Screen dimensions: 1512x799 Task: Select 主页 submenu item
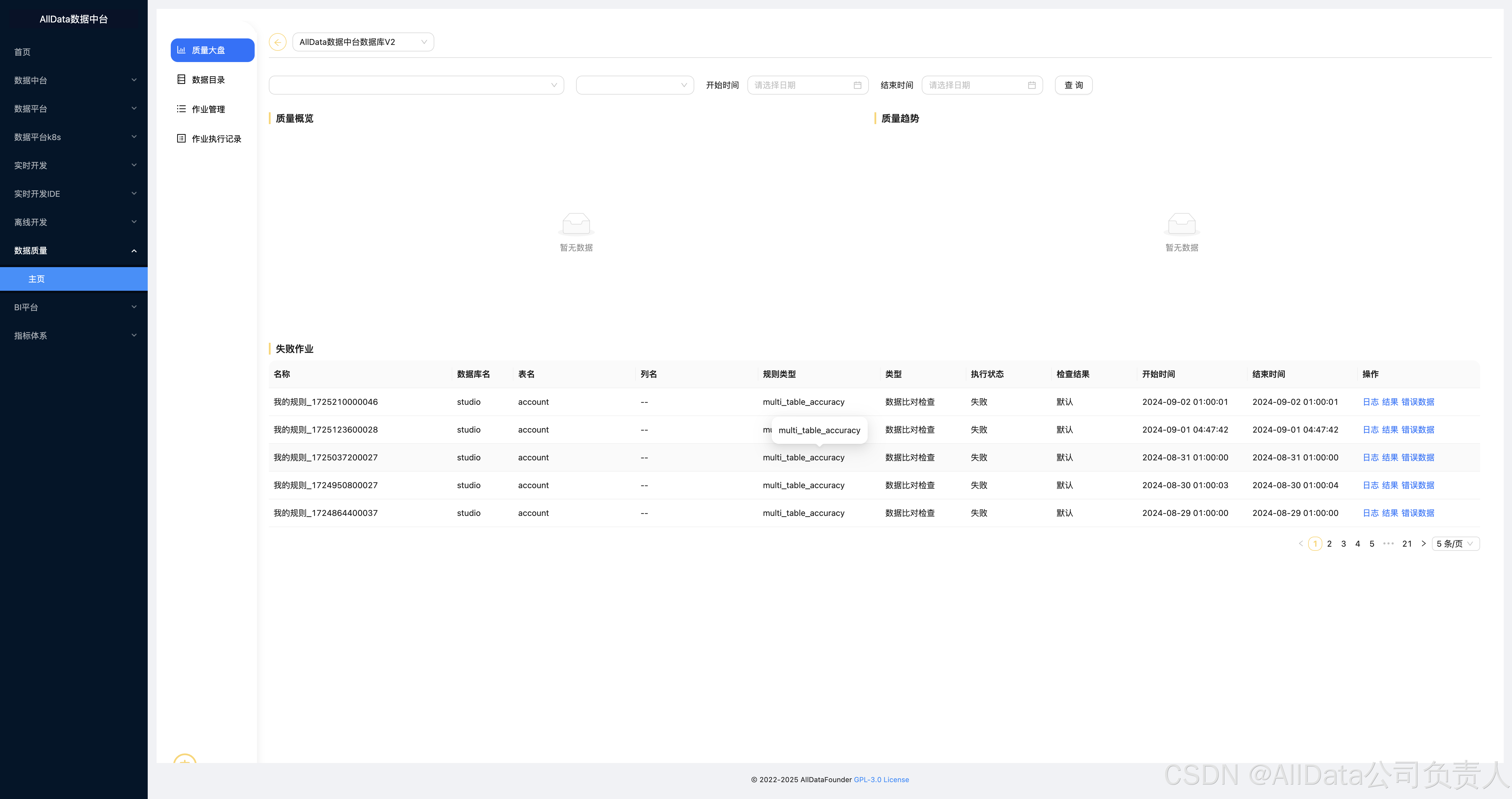point(36,279)
